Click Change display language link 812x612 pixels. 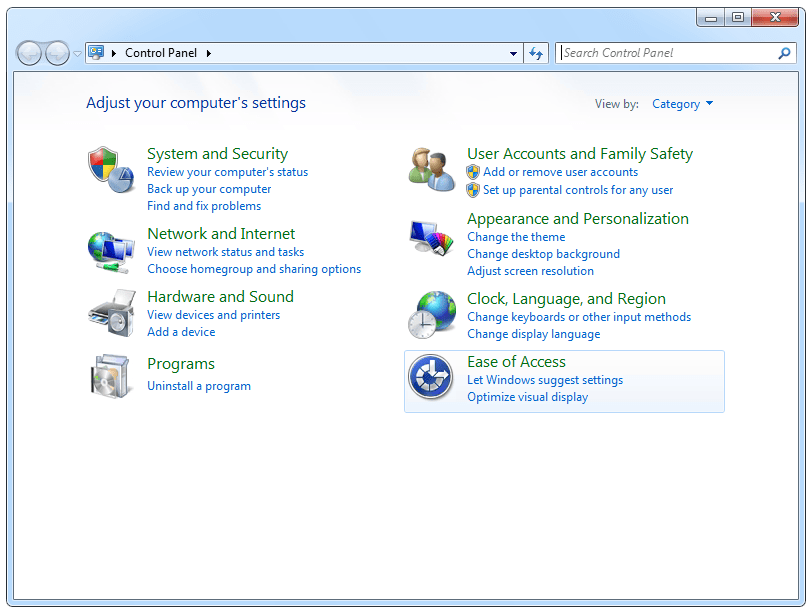(533, 334)
